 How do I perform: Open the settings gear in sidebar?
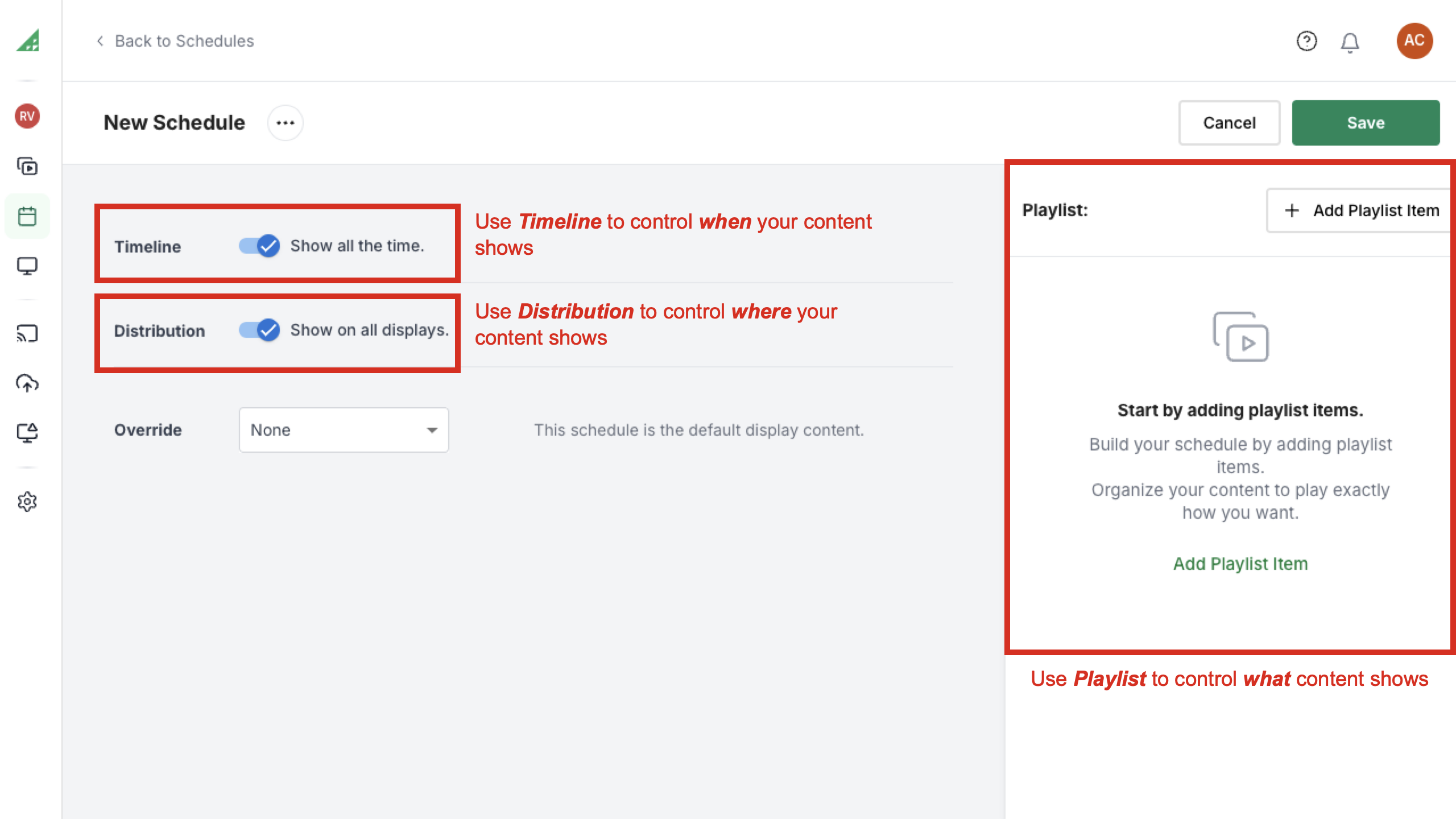(27, 502)
